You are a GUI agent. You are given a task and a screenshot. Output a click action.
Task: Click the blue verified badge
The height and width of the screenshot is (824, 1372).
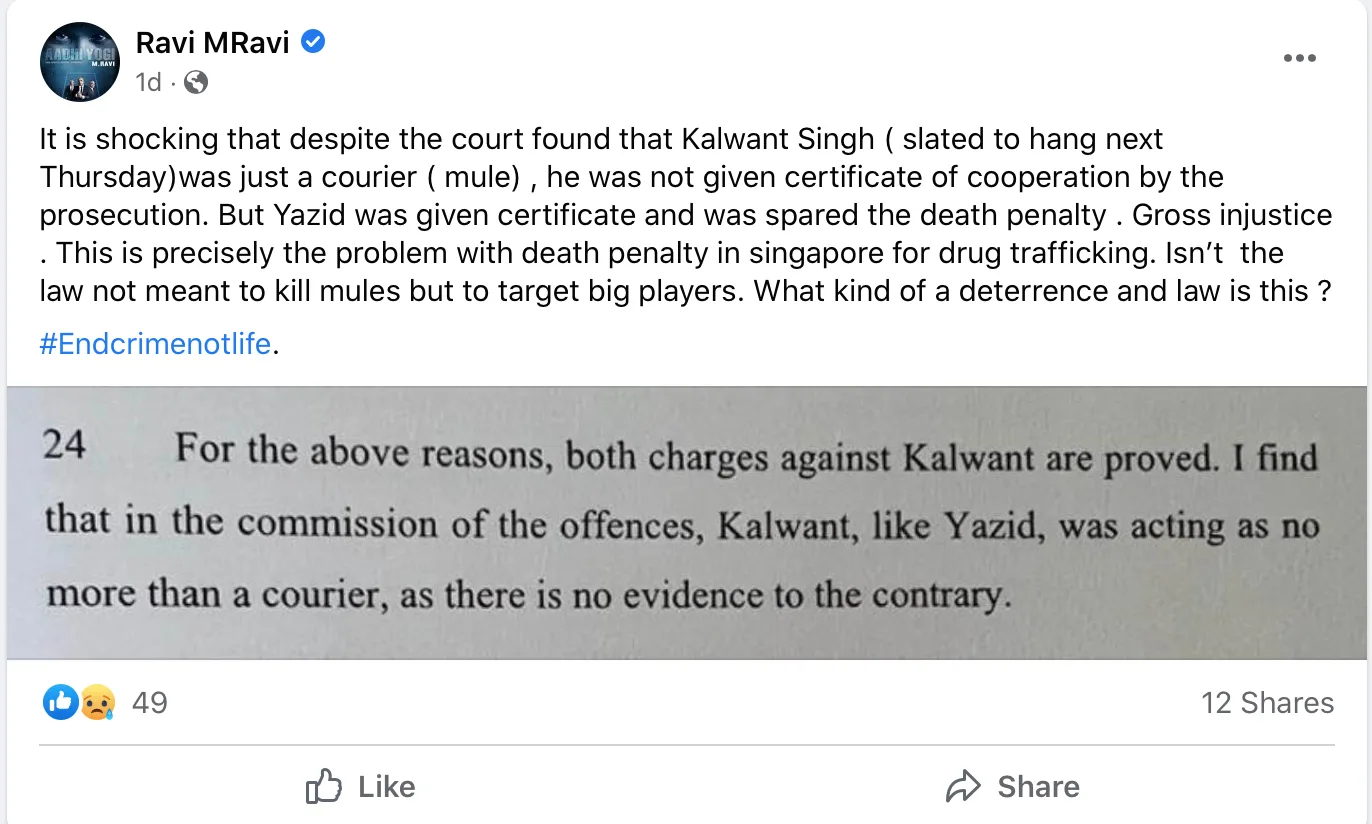point(312,43)
